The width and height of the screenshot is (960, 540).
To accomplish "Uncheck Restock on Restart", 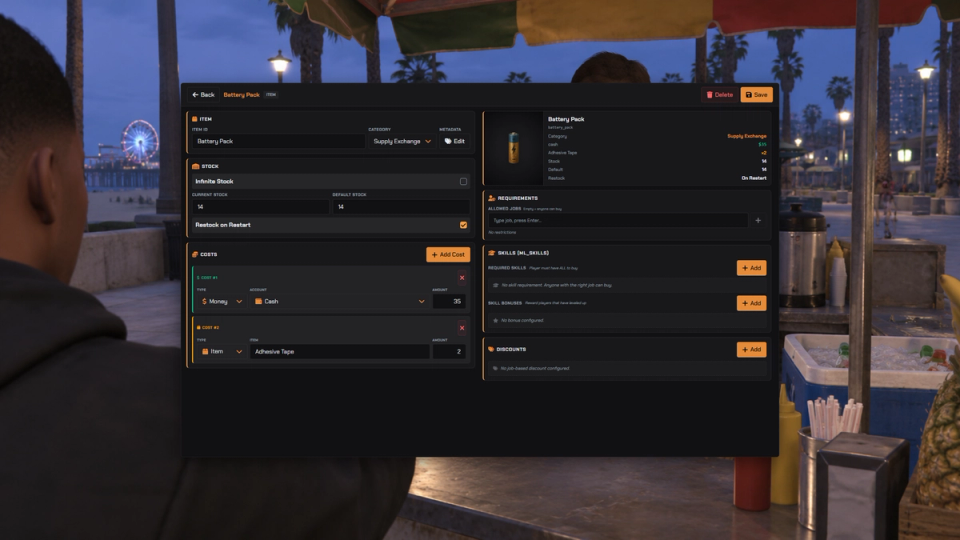I will 463,225.
